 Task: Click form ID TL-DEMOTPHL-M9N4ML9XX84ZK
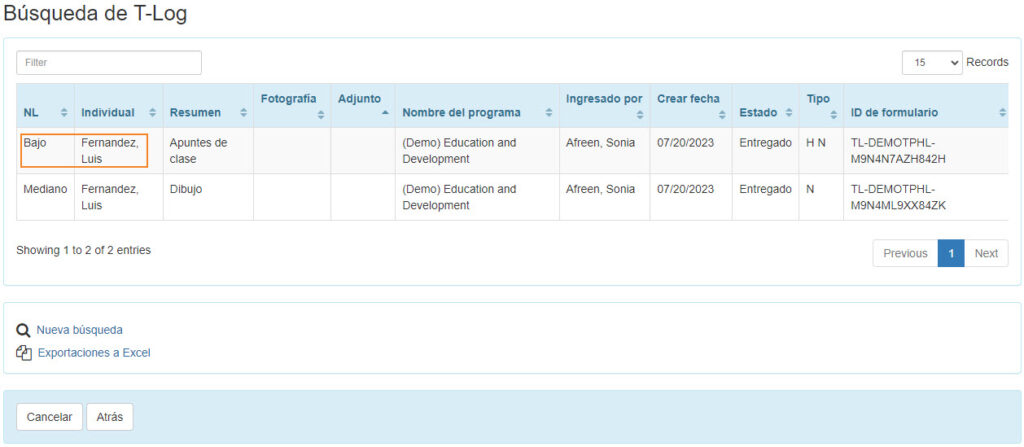[899, 197]
